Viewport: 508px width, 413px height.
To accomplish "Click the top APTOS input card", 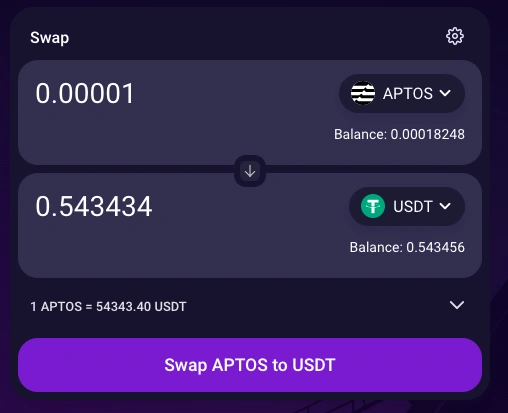I will [250, 112].
